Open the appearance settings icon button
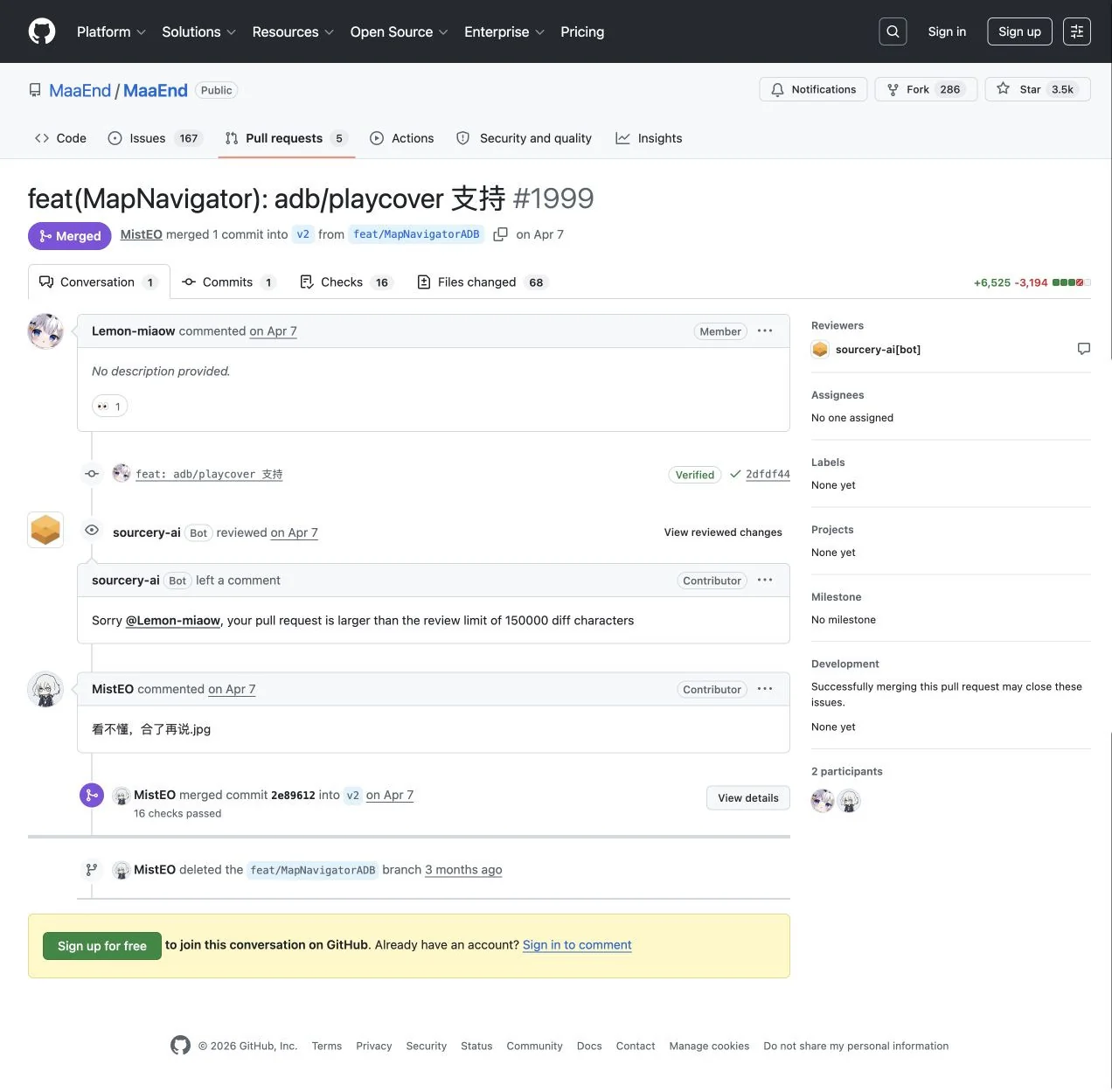The image size is (1112, 1092). (1077, 31)
